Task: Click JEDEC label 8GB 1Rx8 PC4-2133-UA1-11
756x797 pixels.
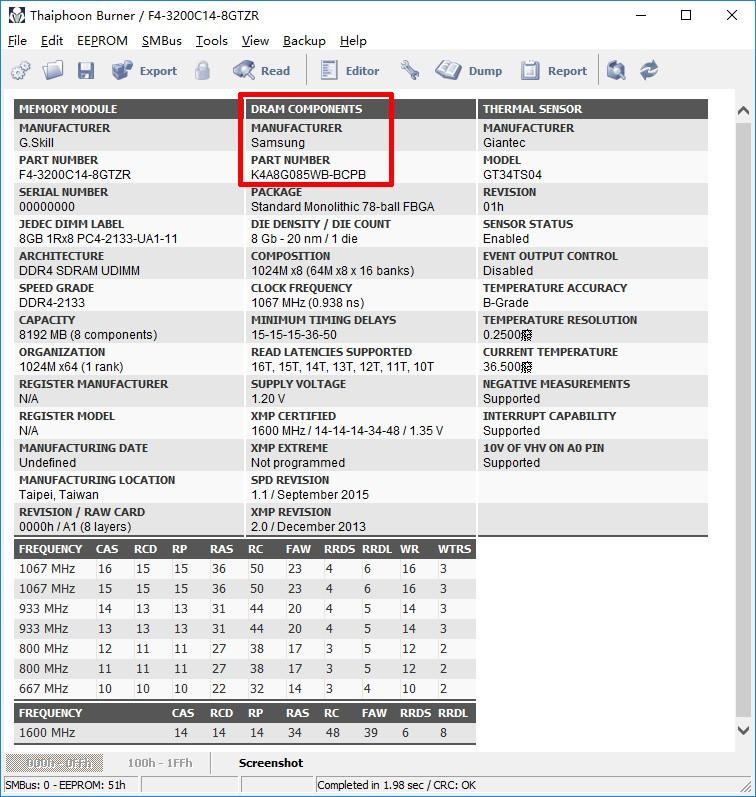Action: point(98,239)
